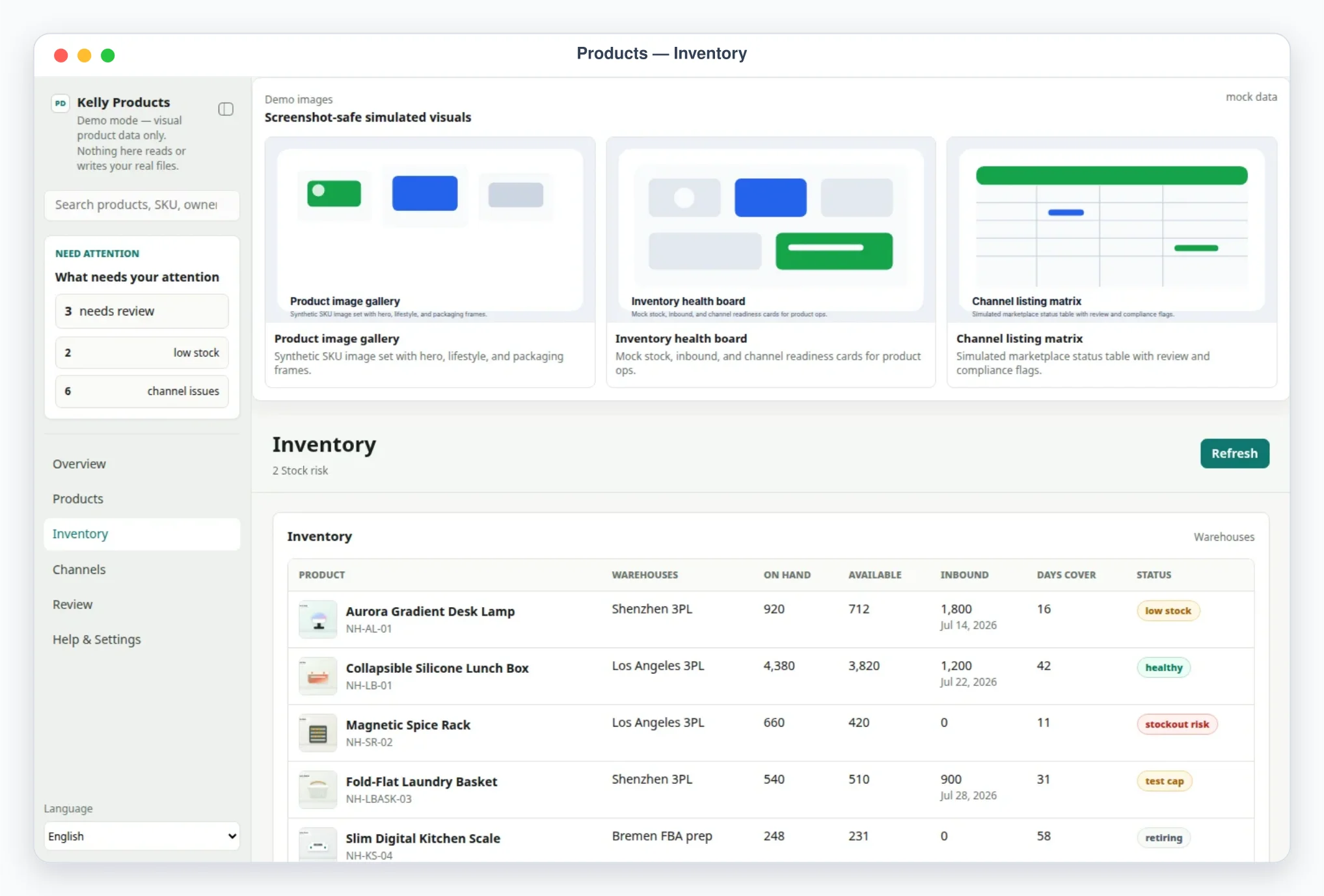Open the Language dropdown
Screen dimensions: 1324x896
[x=142, y=836]
